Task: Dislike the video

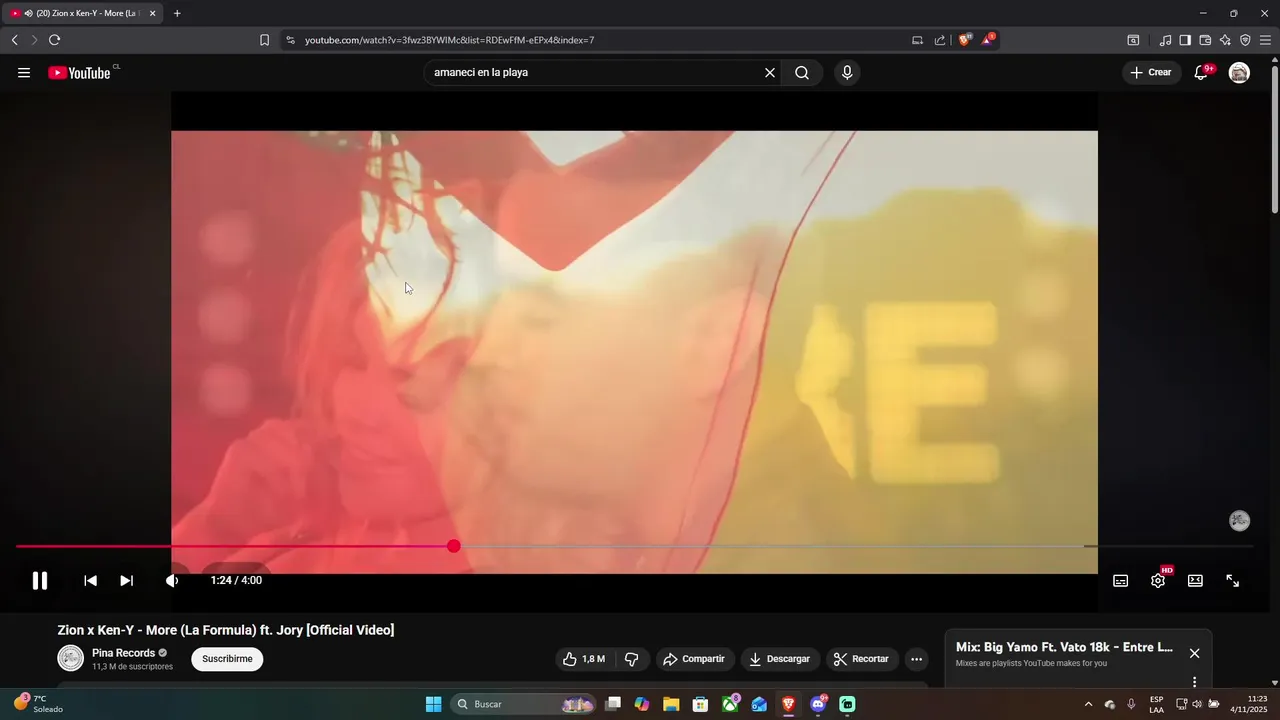Action: pyautogui.click(x=632, y=659)
